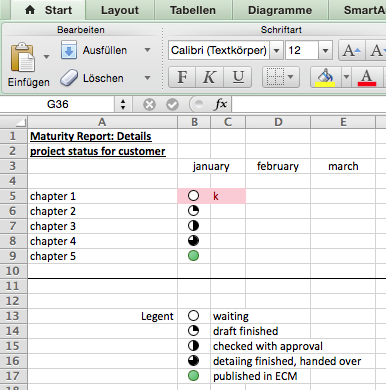
Task: Select column B header
Action: pos(194,122)
